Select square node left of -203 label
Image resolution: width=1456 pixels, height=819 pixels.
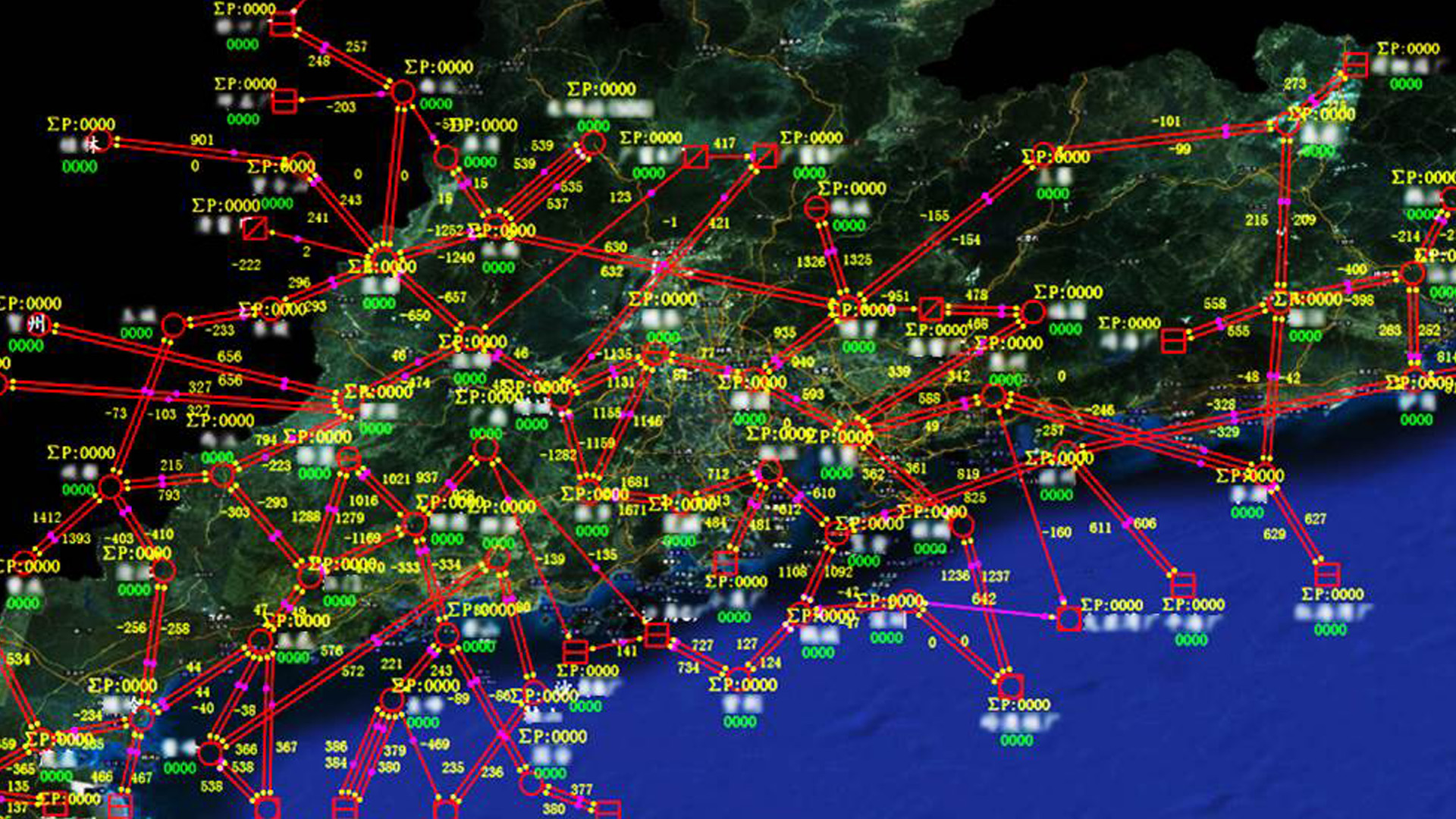284,101
